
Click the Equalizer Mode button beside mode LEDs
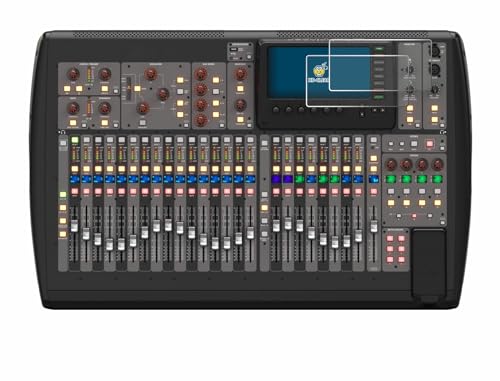point(137,89)
